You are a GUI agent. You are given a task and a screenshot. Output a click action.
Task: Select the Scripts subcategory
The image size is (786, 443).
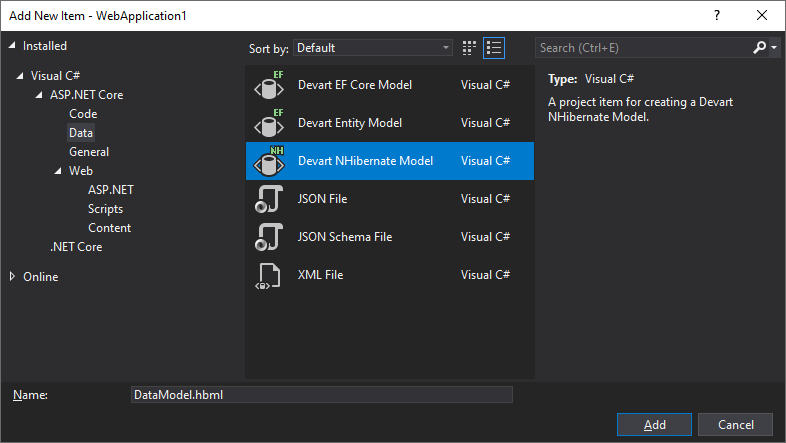click(x=105, y=209)
